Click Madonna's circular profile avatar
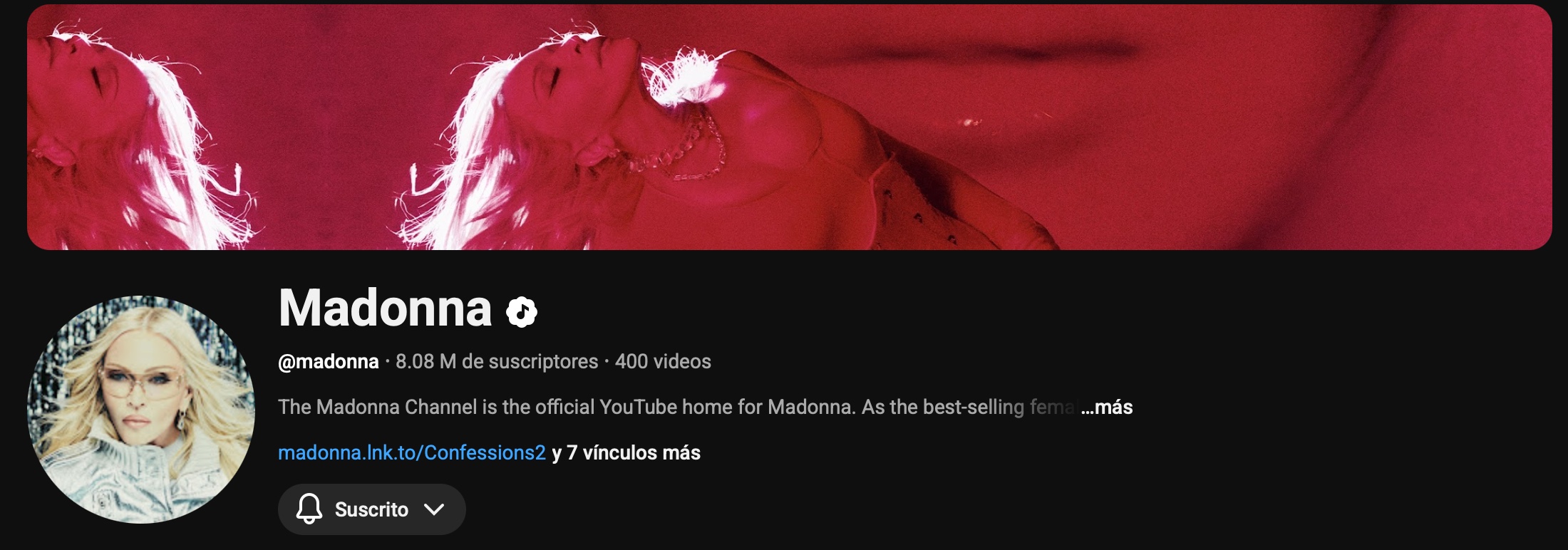 point(141,410)
